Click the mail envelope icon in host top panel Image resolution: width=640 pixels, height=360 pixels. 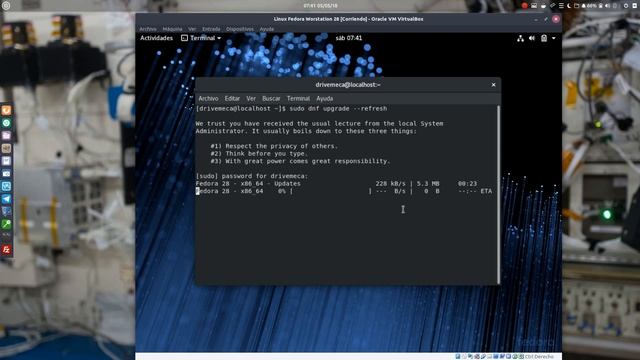(534, 6)
